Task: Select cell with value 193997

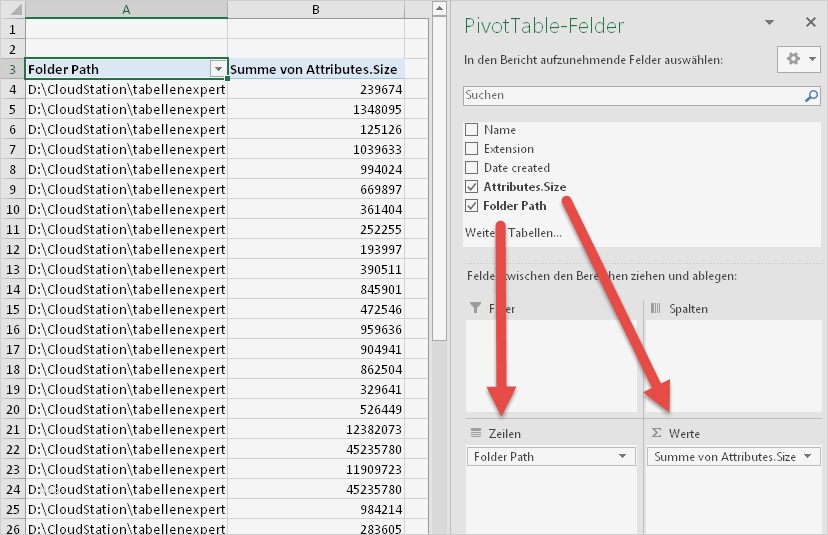Action: [x=316, y=249]
